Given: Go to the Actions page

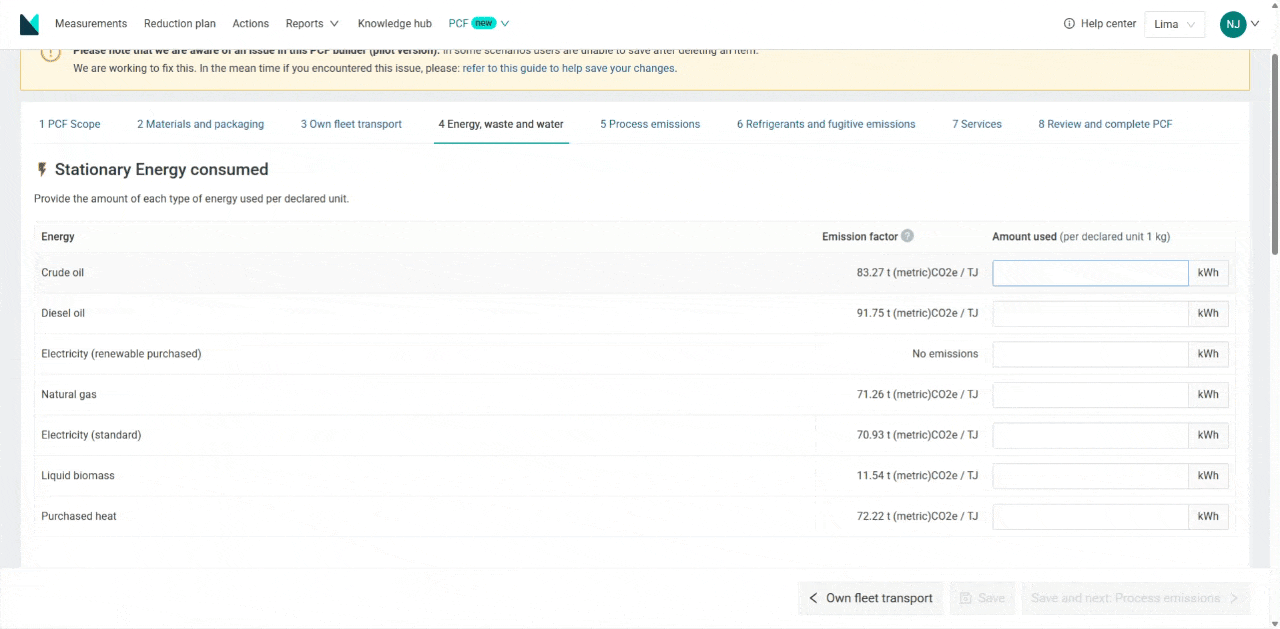Looking at the screenshot, I should [x=250, y=24].
